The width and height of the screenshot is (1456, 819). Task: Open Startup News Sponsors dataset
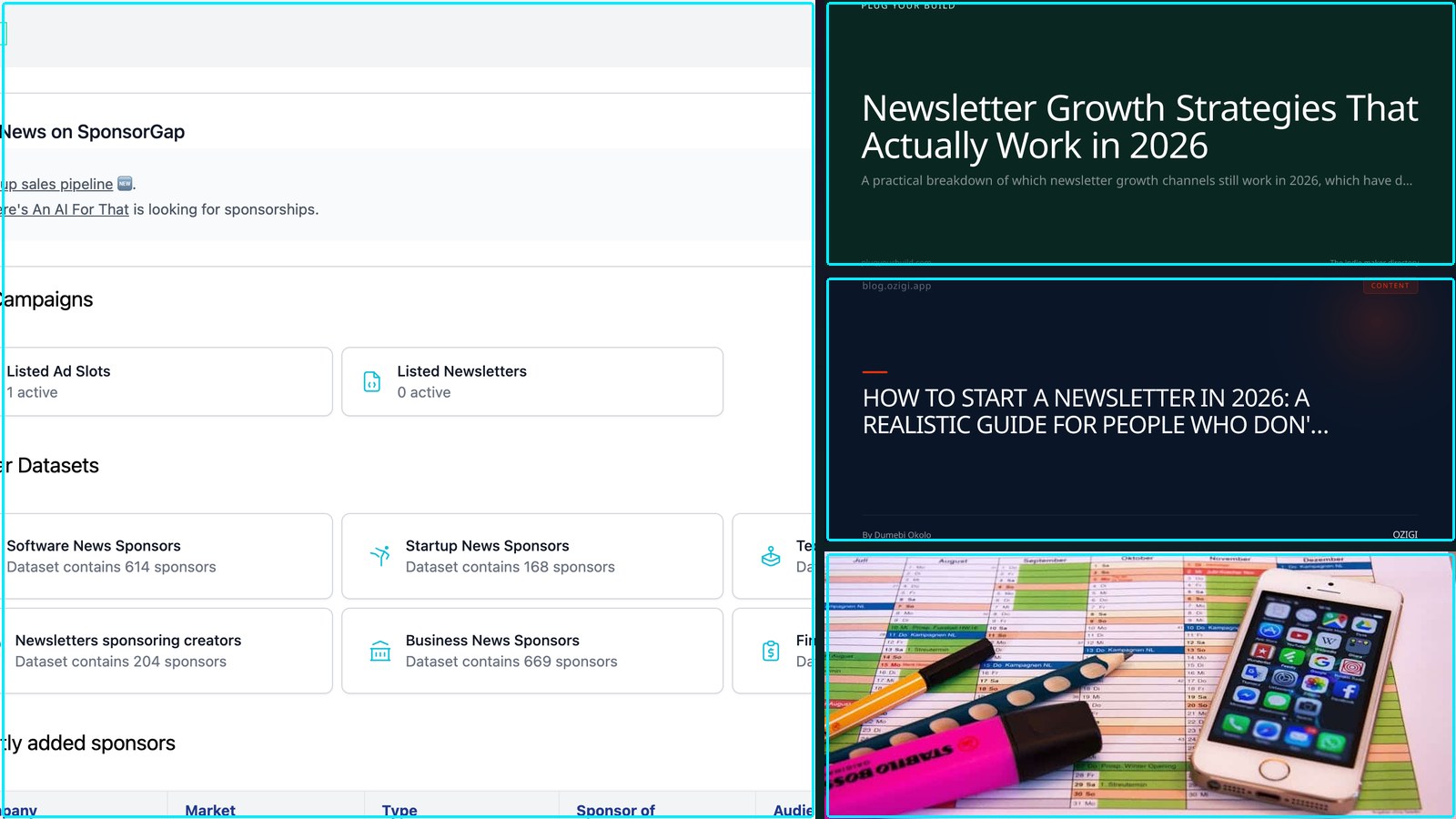532,556
